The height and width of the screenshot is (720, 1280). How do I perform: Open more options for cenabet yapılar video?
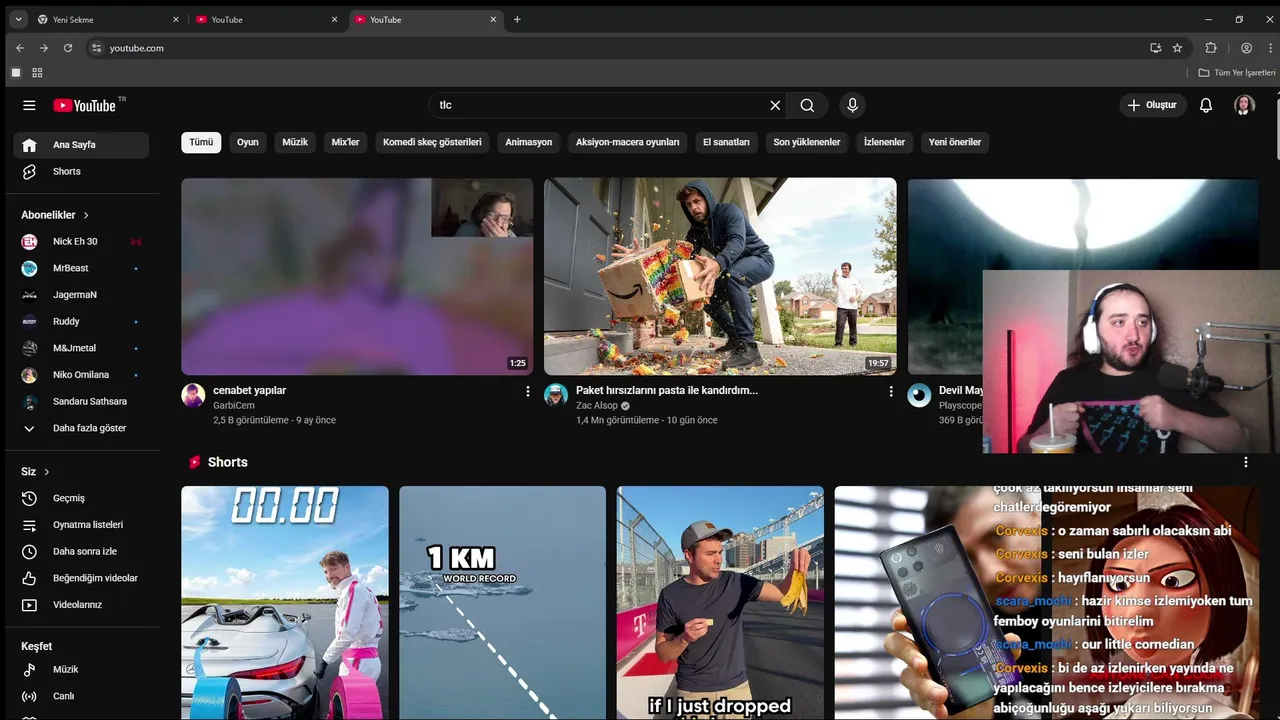[528, 392]
